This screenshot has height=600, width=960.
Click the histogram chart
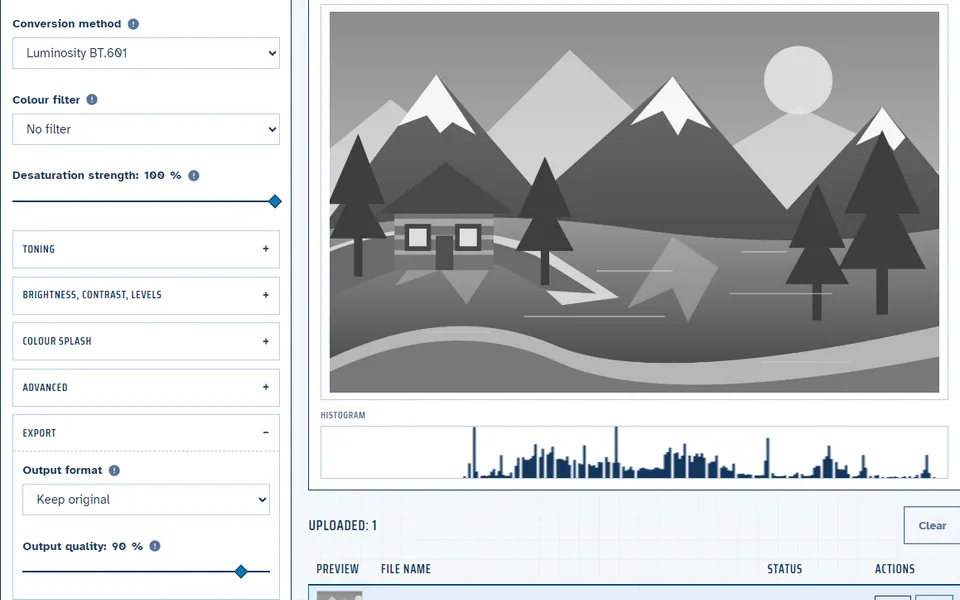[634, 452]
